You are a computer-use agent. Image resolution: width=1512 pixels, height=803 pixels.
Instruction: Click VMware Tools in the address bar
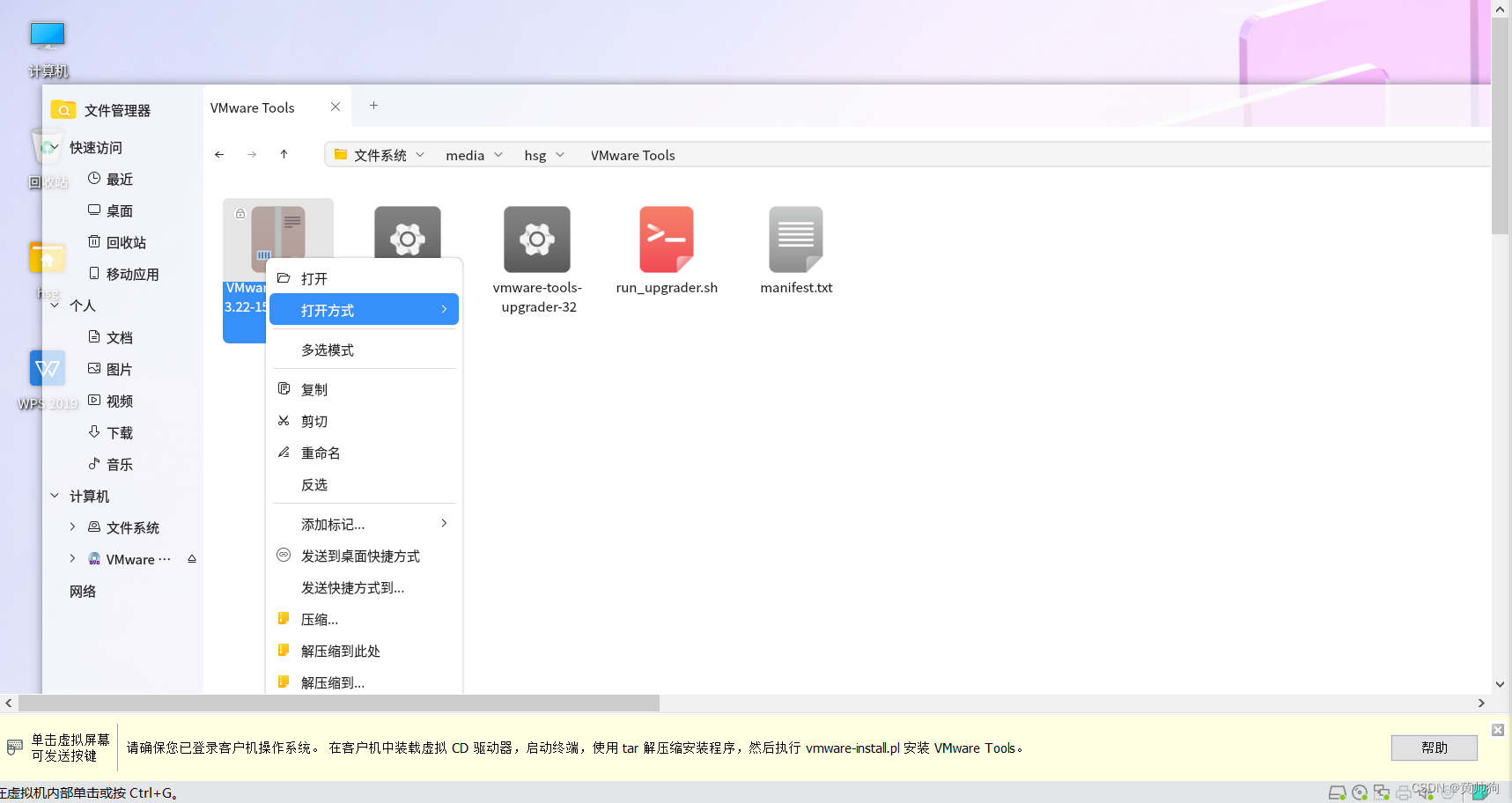pos(632,155)
